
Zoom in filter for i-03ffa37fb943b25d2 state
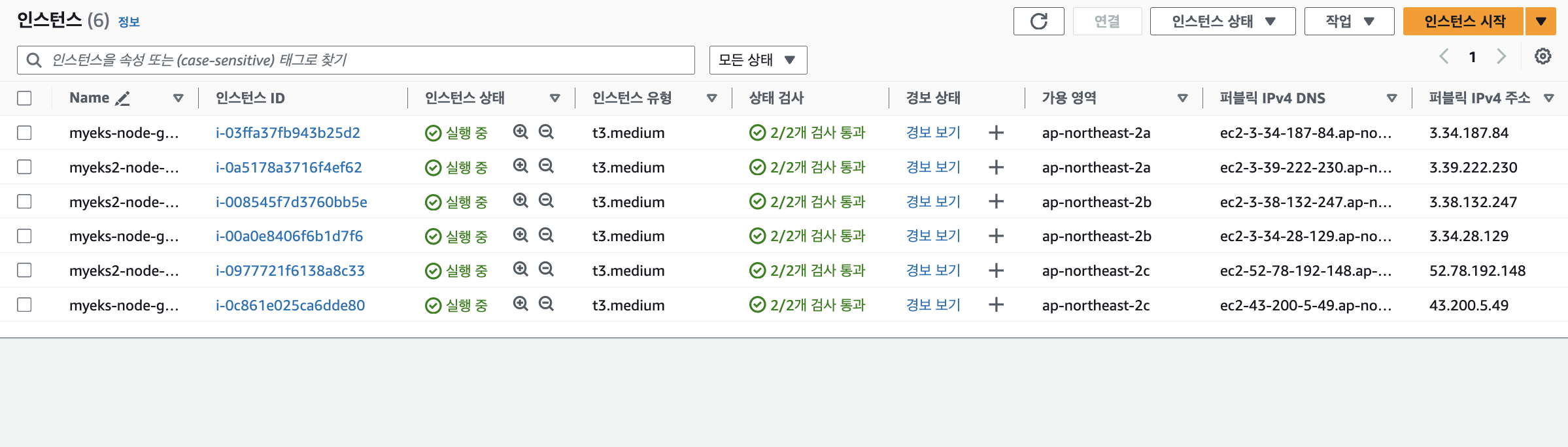coord(520,132)
